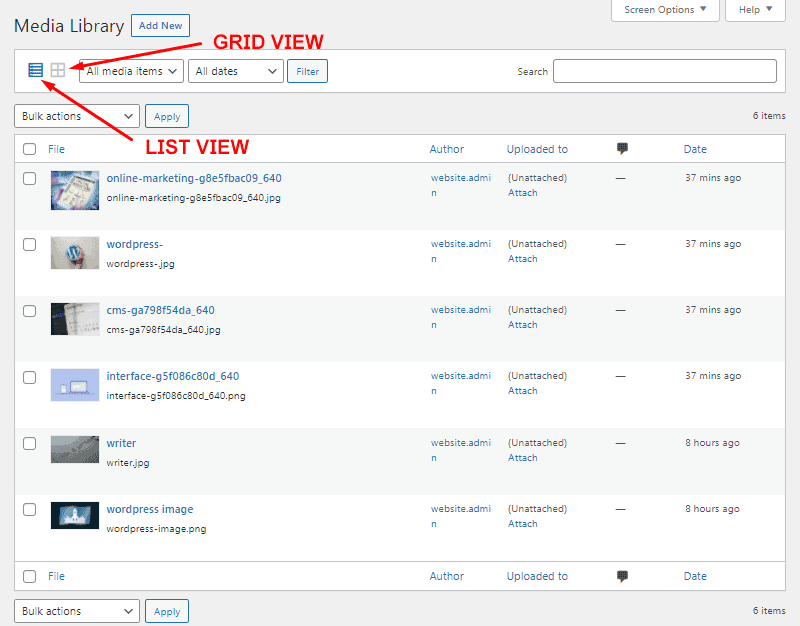This screenshot has height=626, width=800.
Task: Open the interface-g5f086c80d_640 thumbnail
Action: coord(74,385)
